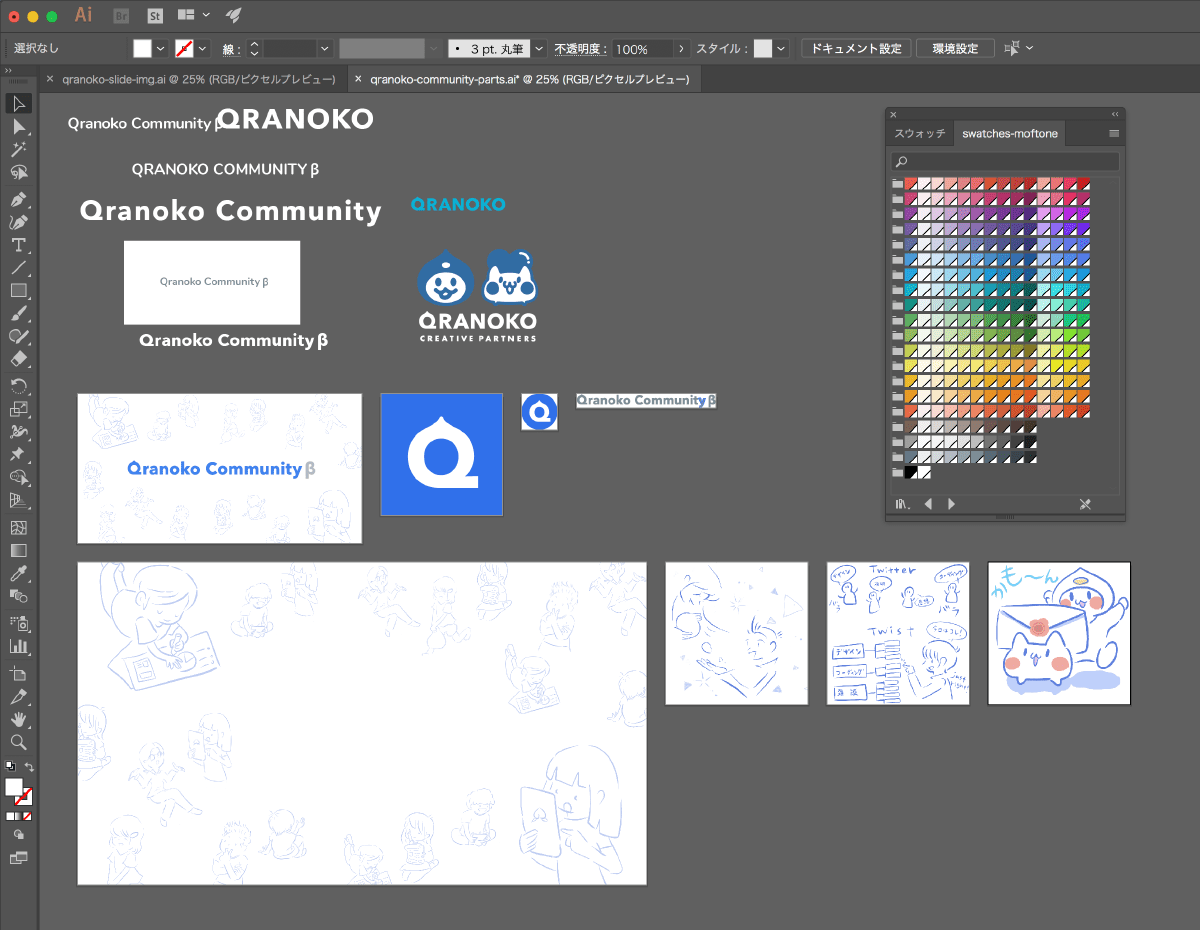Select the Direct Selection tool
This screenshot has height=930, width=1200.
[x=18, y=127]
